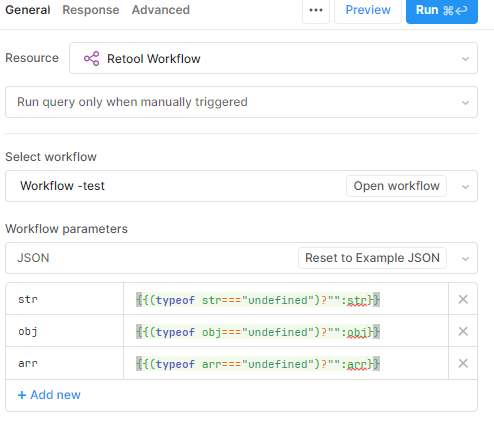Click the arr parameter key field

(x=65, y=363)
